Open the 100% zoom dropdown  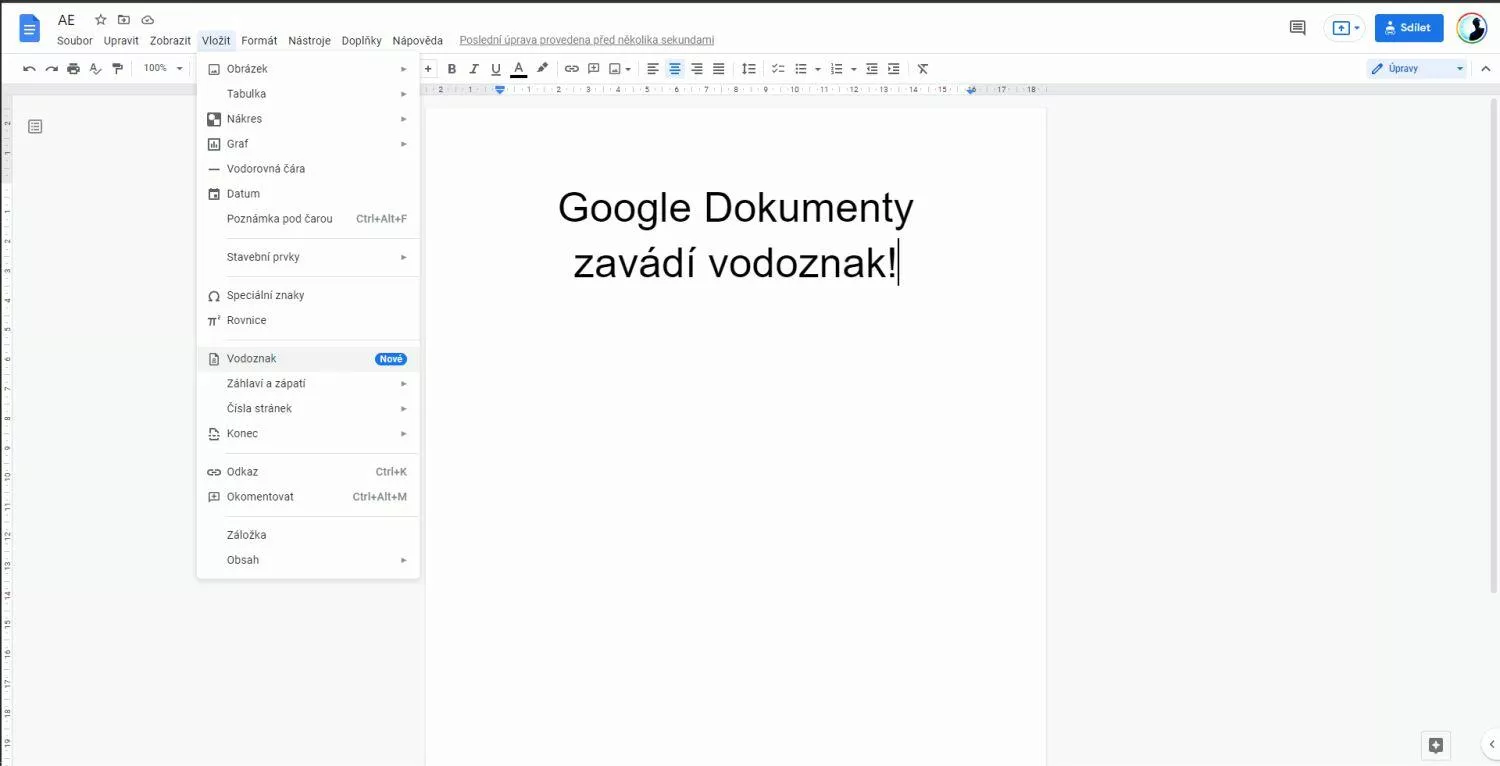(163, 68)
